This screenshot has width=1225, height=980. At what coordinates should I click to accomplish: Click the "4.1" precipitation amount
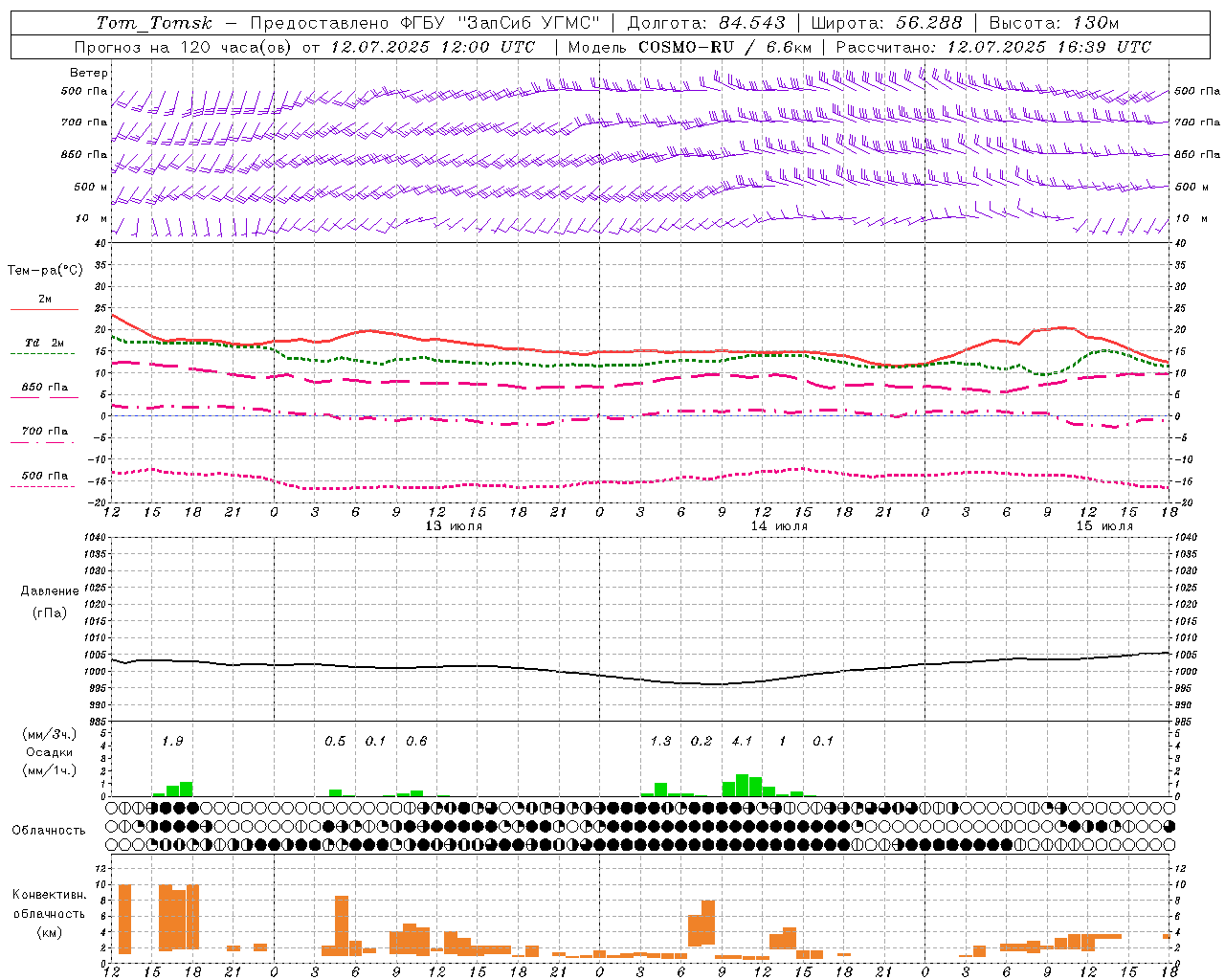pos(742,741)
